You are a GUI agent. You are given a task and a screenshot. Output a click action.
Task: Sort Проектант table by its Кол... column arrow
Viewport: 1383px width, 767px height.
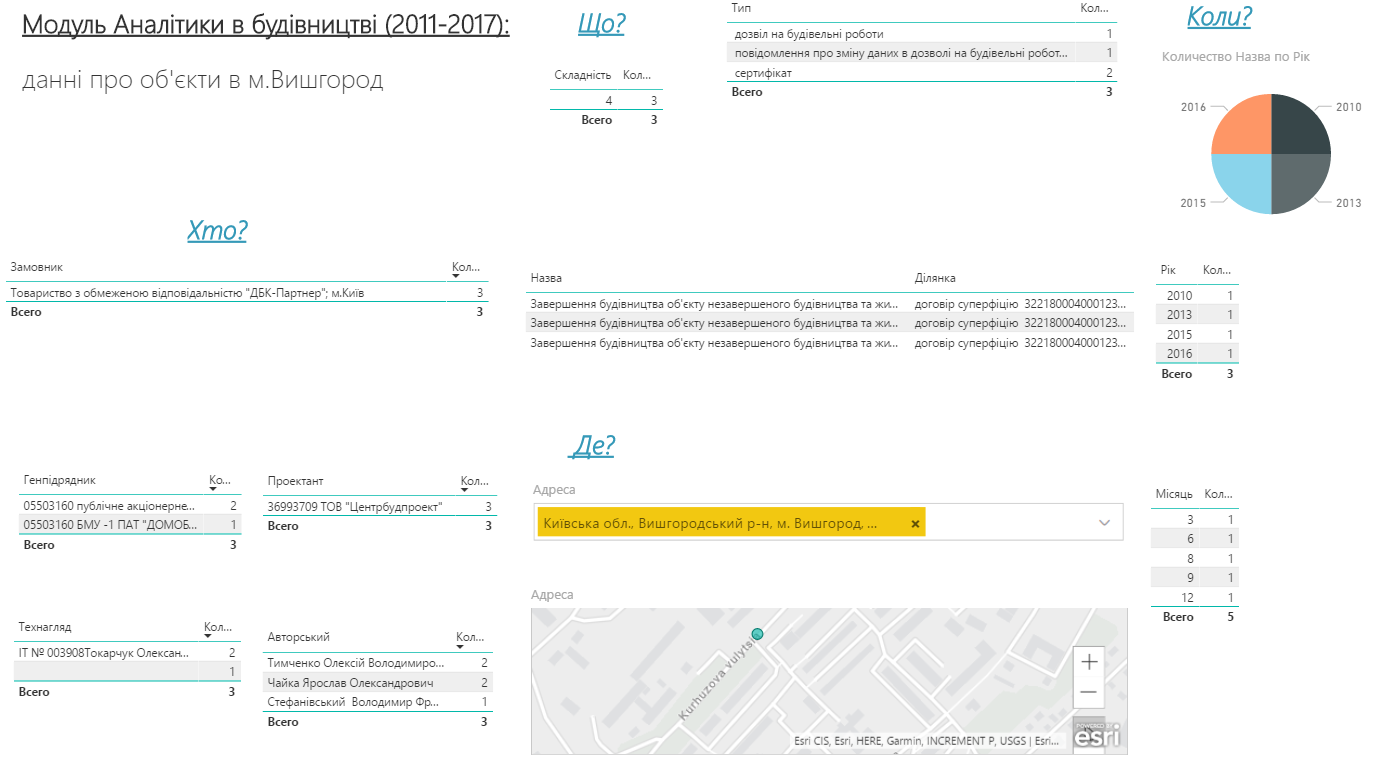[x=466, y=489]
